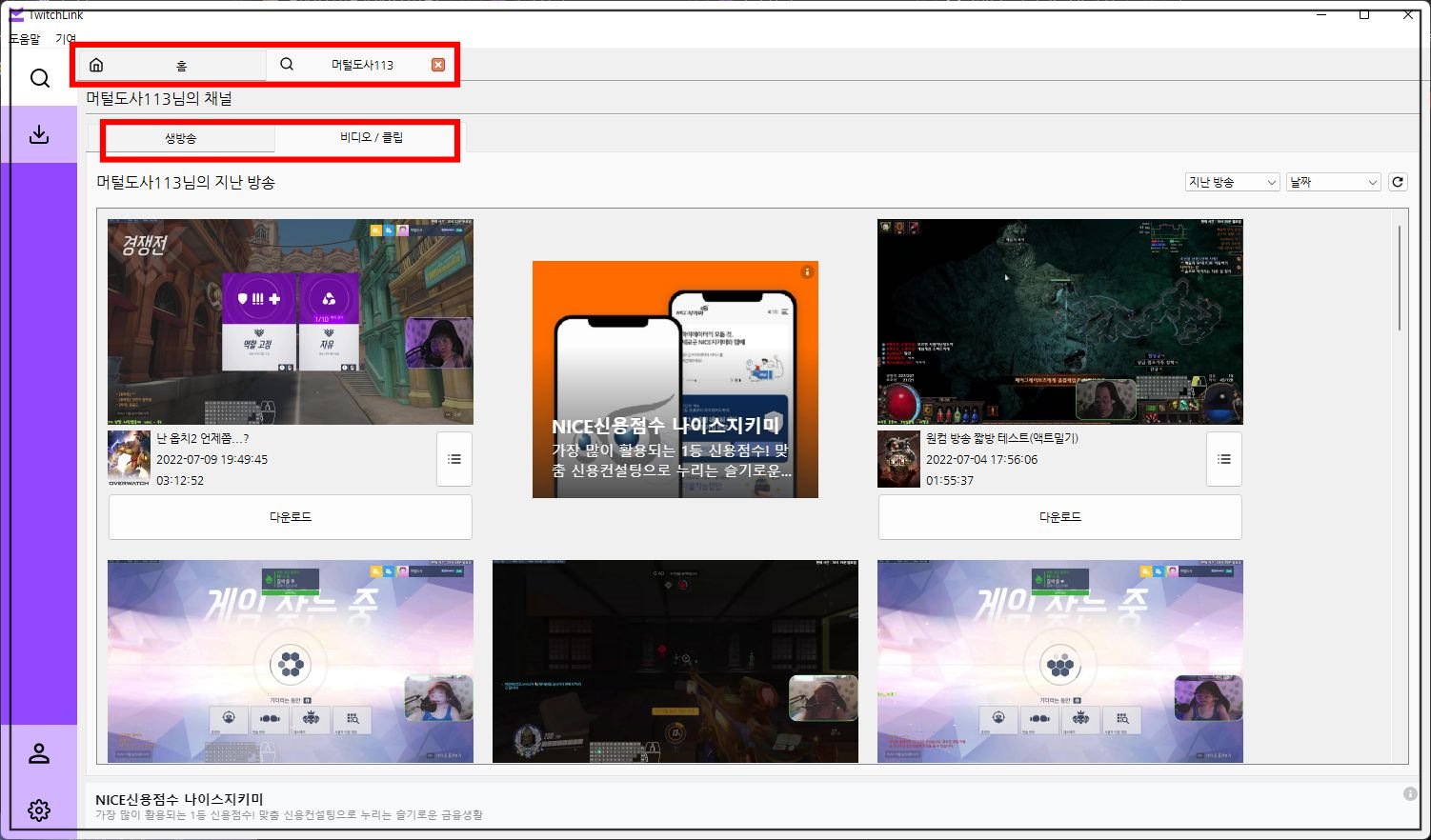
Task: Click the duration 03:12:52
Action: tap(180, 480)
